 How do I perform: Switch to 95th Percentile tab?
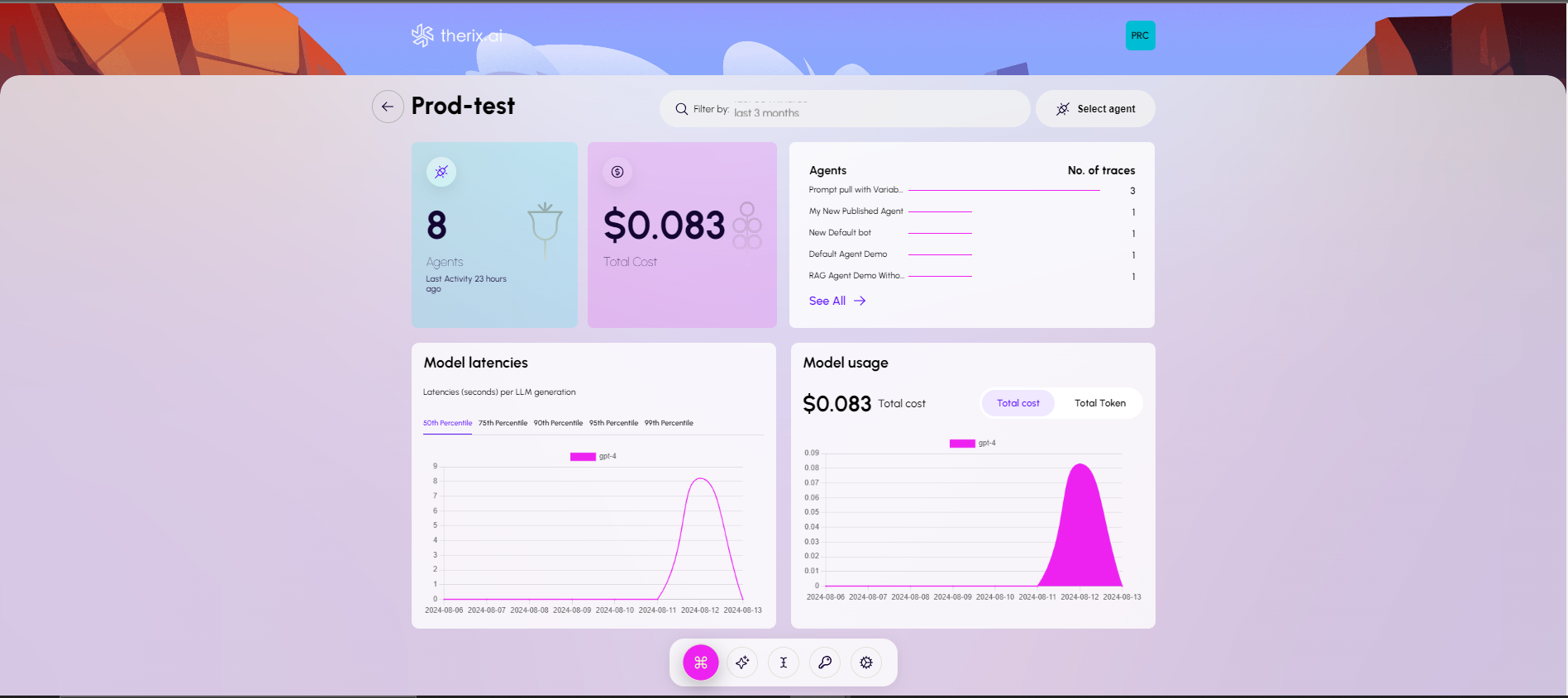click(x=613, y=423)
